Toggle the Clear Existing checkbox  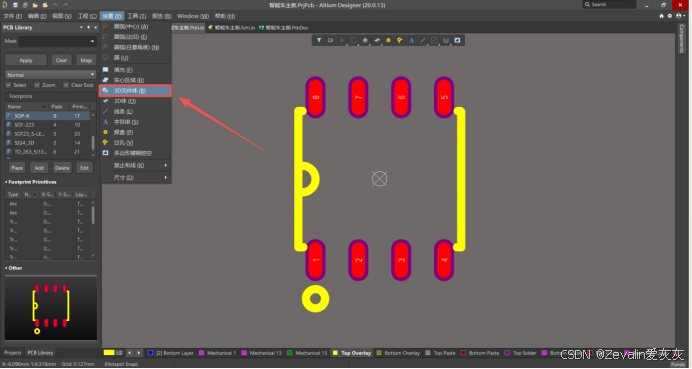(66, 85)
